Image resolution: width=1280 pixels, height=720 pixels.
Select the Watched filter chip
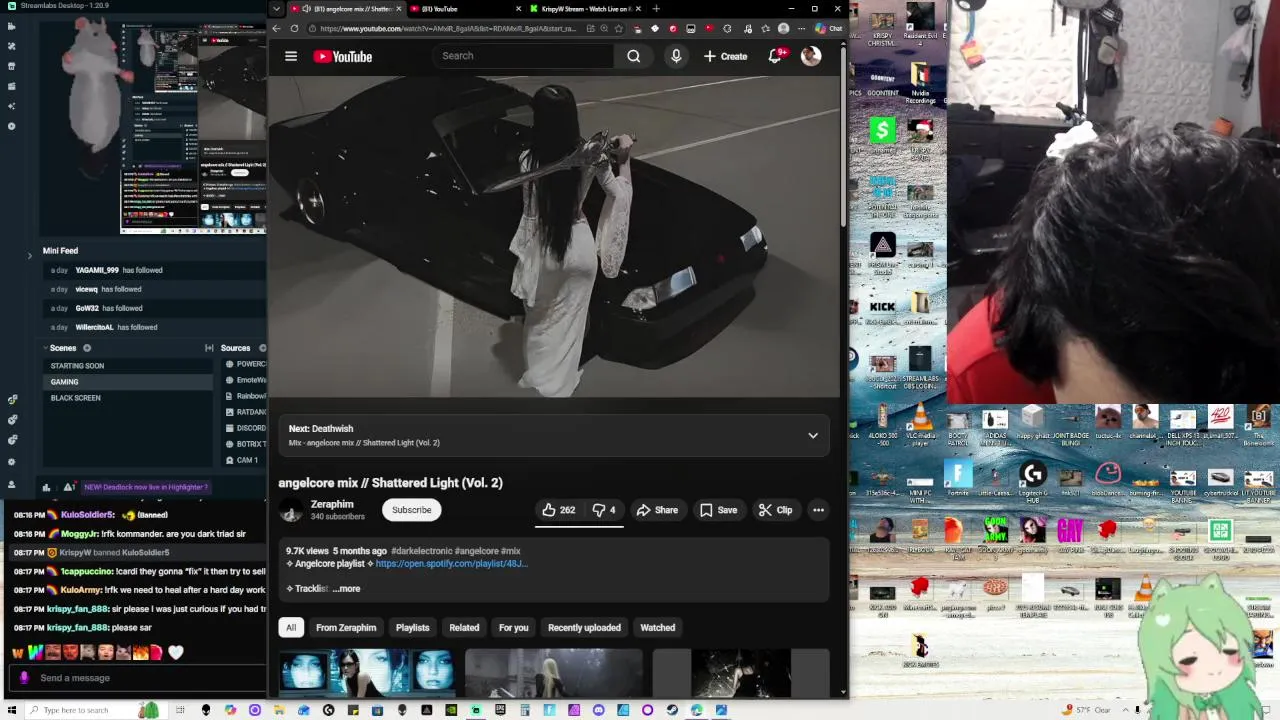coord(657,628)
